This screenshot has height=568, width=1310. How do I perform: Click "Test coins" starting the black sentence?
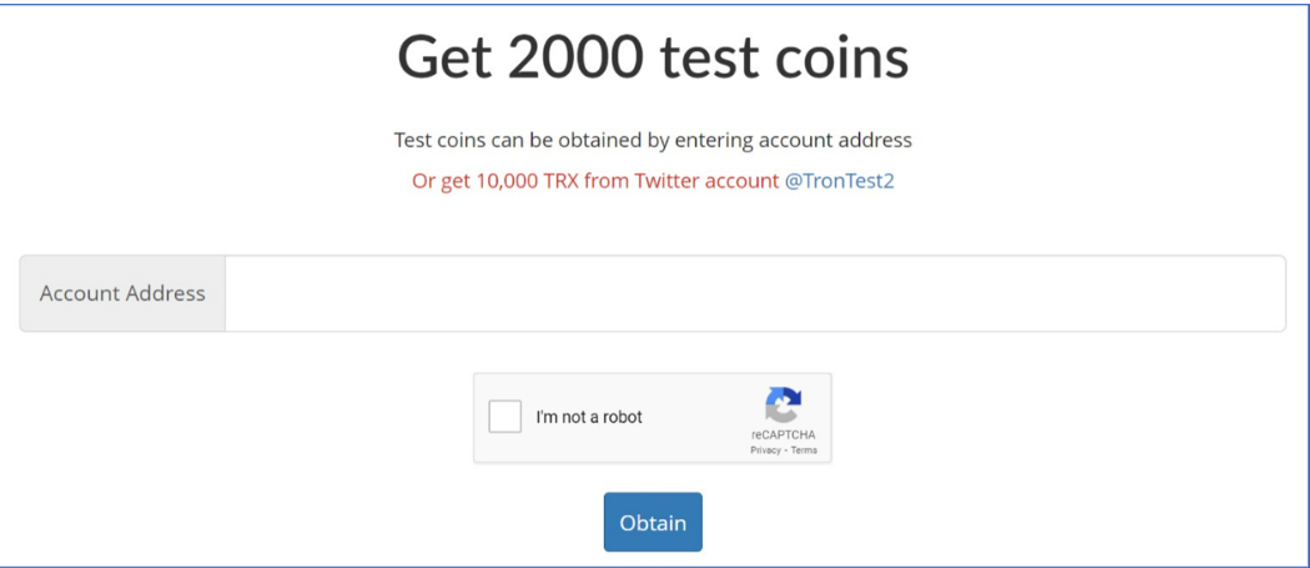(x=440, y=140)
